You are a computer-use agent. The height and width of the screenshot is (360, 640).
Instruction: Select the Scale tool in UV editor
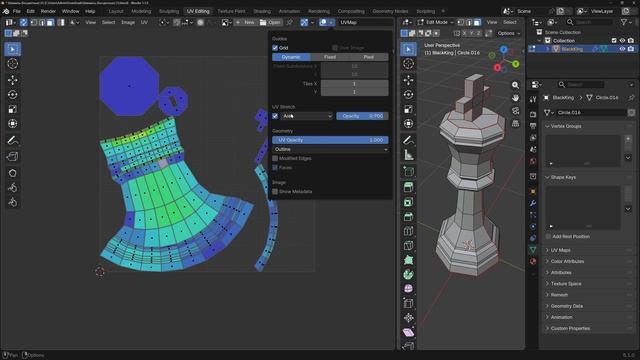13,109
